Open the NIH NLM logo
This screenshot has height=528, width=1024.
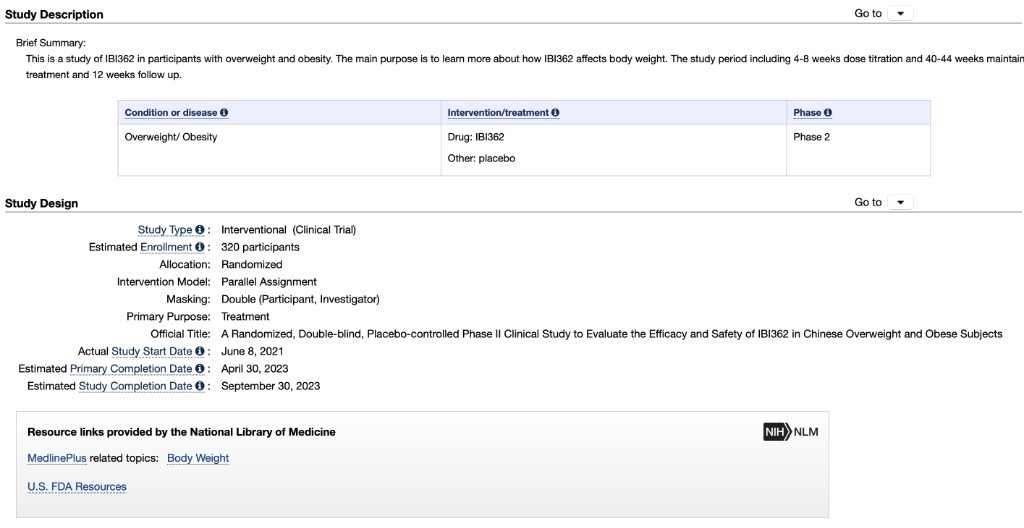790,432
